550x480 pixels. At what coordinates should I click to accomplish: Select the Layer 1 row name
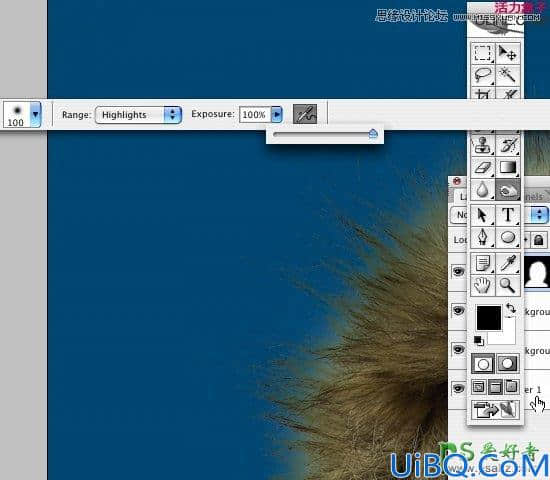point(532,389)
